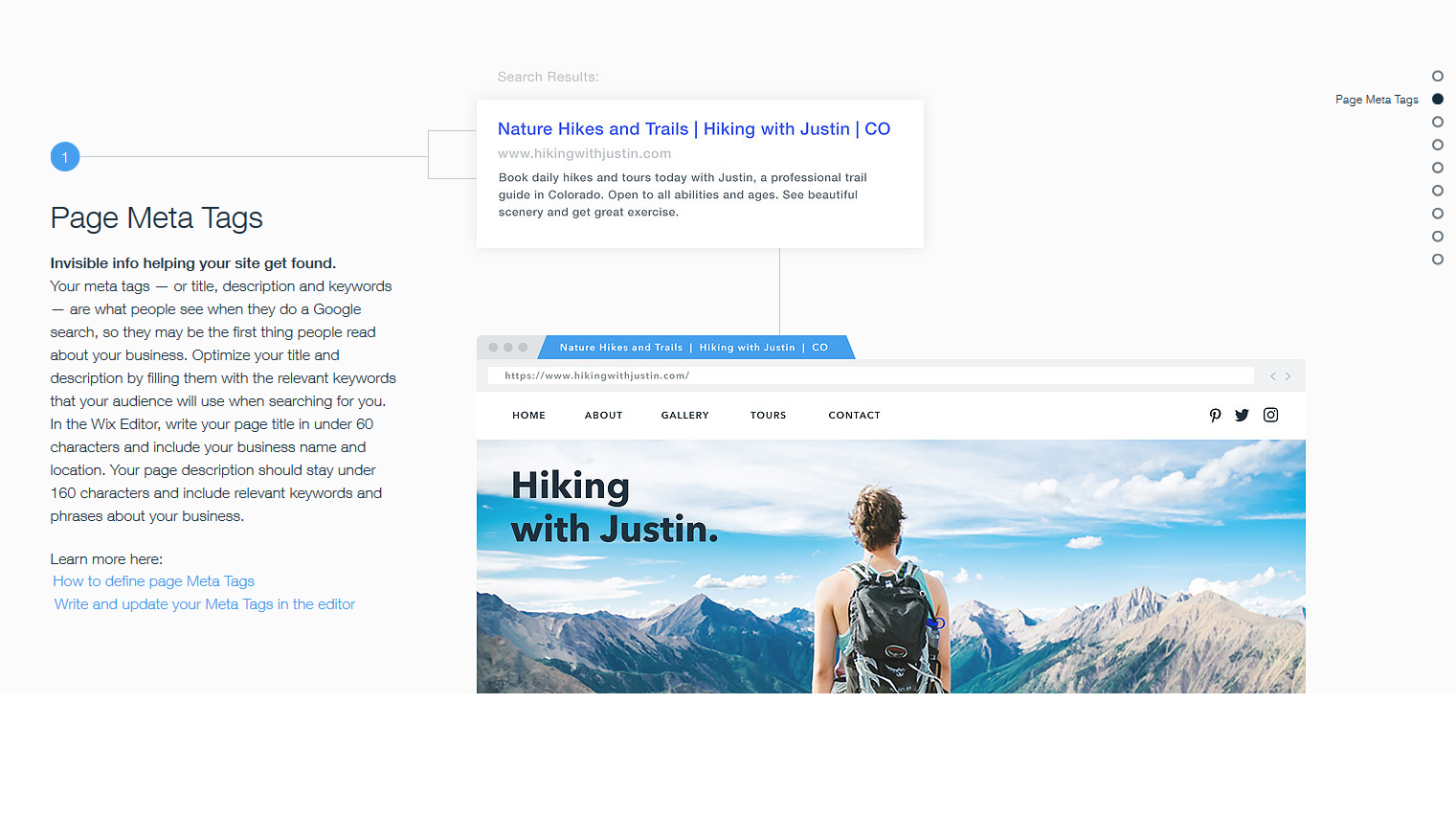
Task: Select the navigation dot directly above 'Page Meta Tags' dot
Action: (x=1437, y=76)
